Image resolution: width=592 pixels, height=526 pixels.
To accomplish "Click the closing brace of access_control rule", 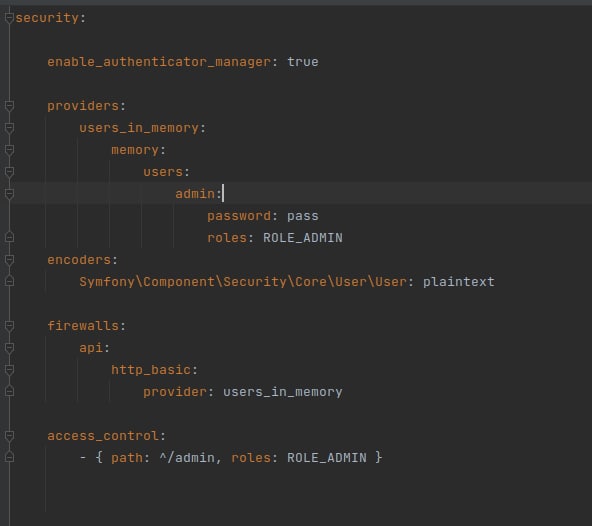I will (x=379, y=458).
